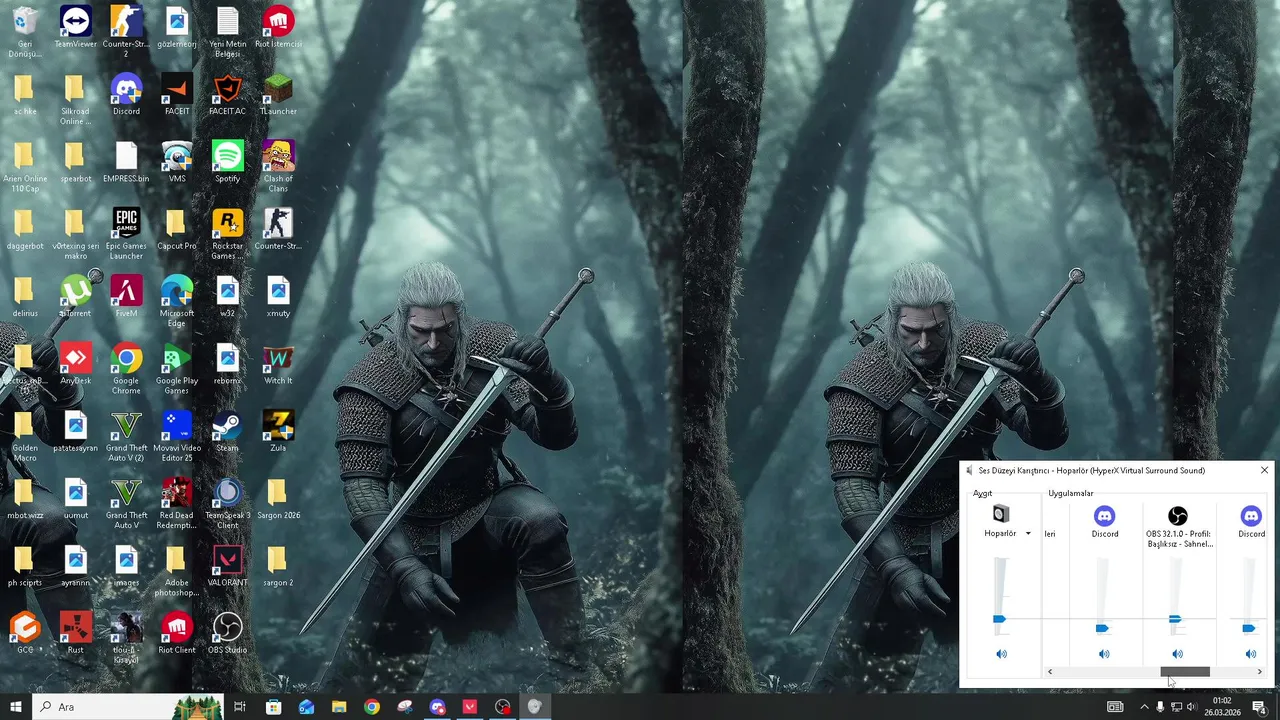Mute the Hoparlör device in volume mixer
Image resolution: width=1280 pixels, height=720 pixels.
pos(1001,654)
